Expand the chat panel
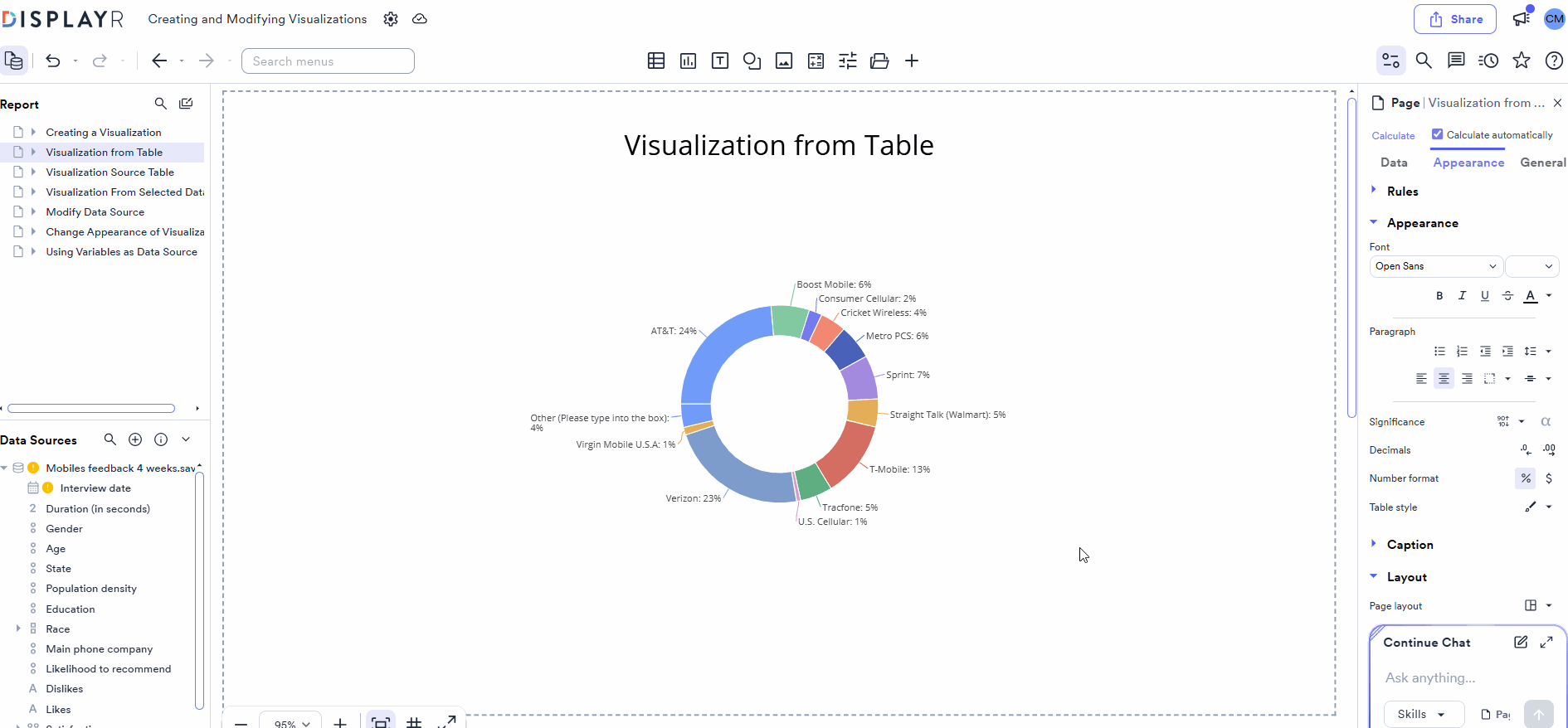1568x728 pixels. 1546,642
